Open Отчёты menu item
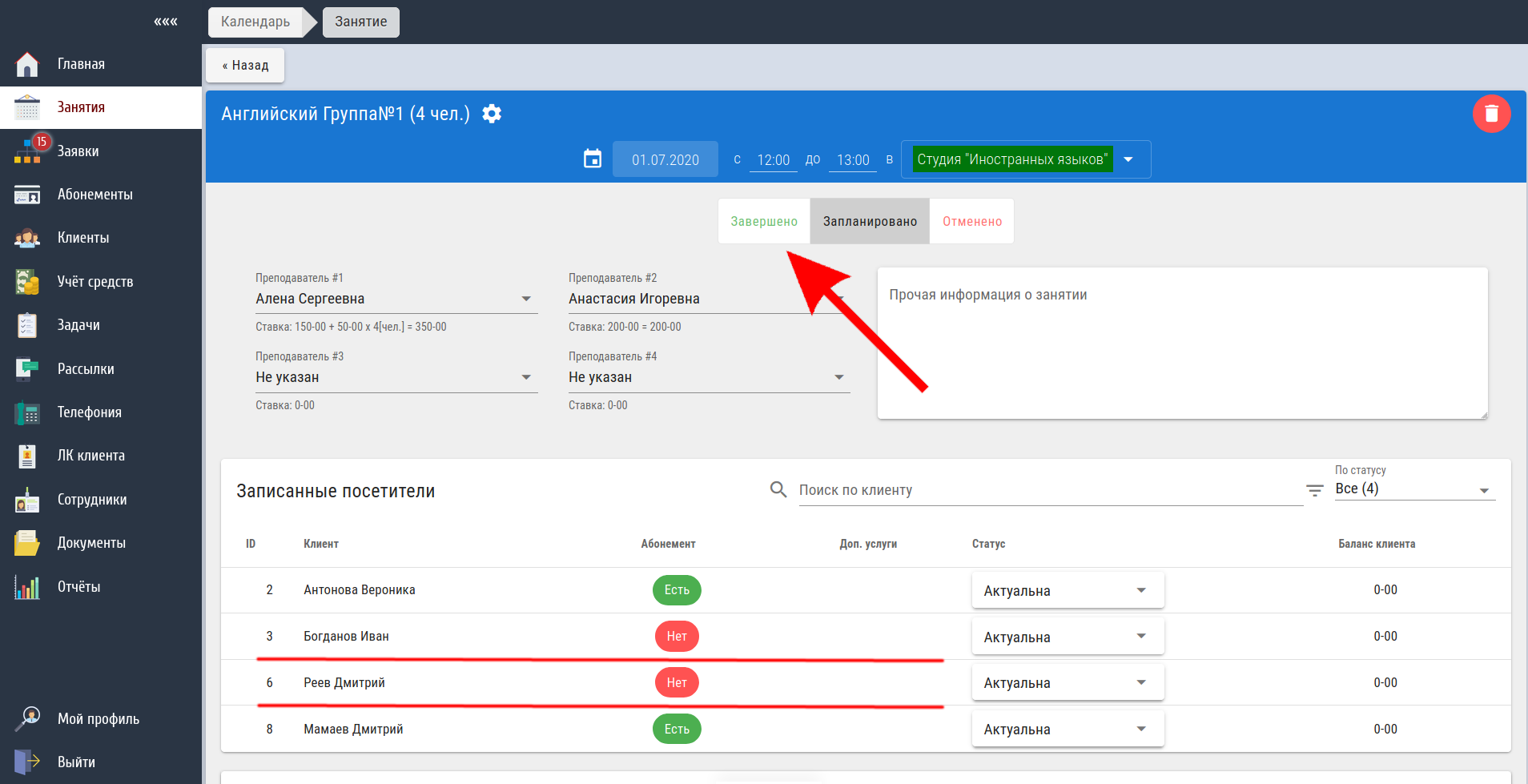This screenshot has height=784, width=1528. pyautogui.click(x=101, y=587)
